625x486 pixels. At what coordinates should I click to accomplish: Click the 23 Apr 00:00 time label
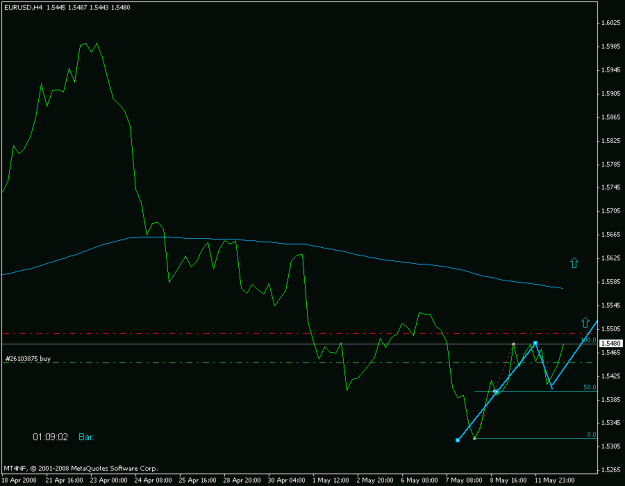click(x=109, y=480)
